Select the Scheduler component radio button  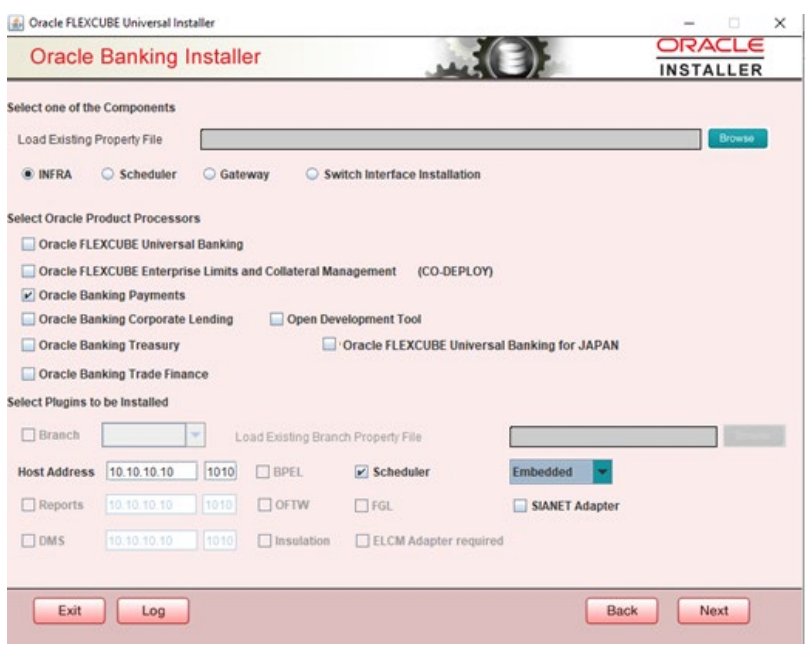point(107,174)
